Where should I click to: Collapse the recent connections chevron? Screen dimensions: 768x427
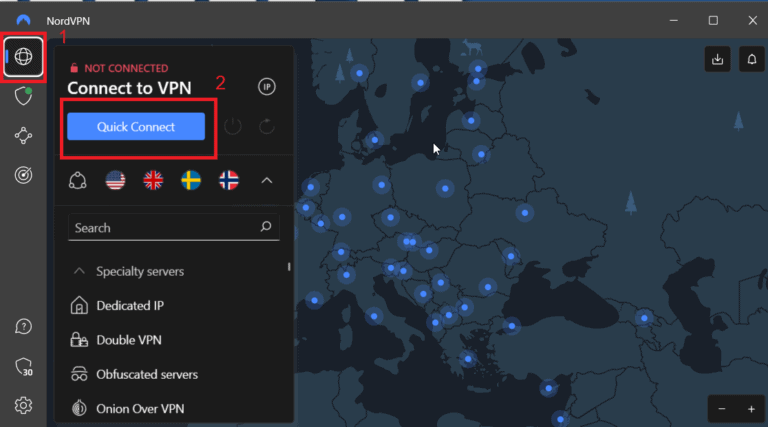coord(266,181)
